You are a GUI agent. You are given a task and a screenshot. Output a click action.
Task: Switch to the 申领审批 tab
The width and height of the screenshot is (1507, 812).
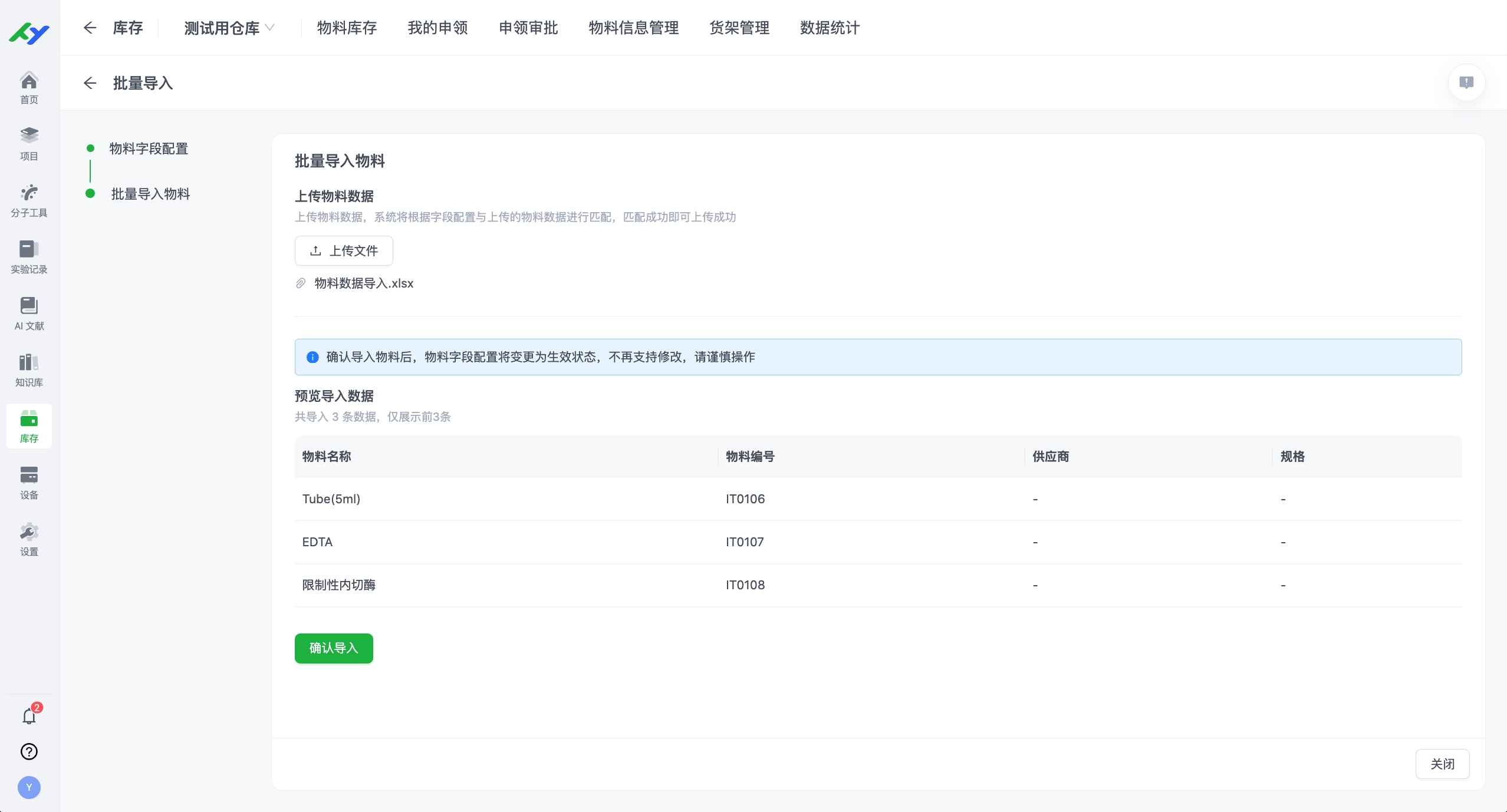point(528,28)
